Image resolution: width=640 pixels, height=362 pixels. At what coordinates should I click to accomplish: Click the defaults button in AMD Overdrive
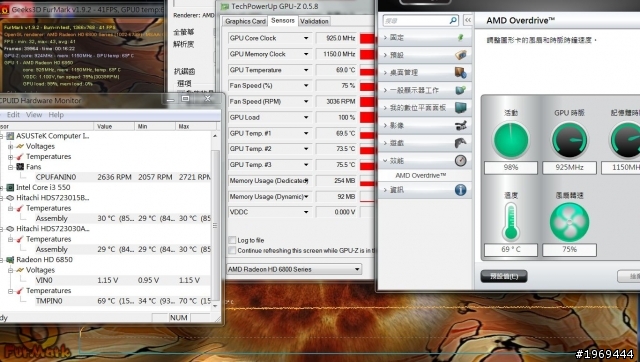504,276
